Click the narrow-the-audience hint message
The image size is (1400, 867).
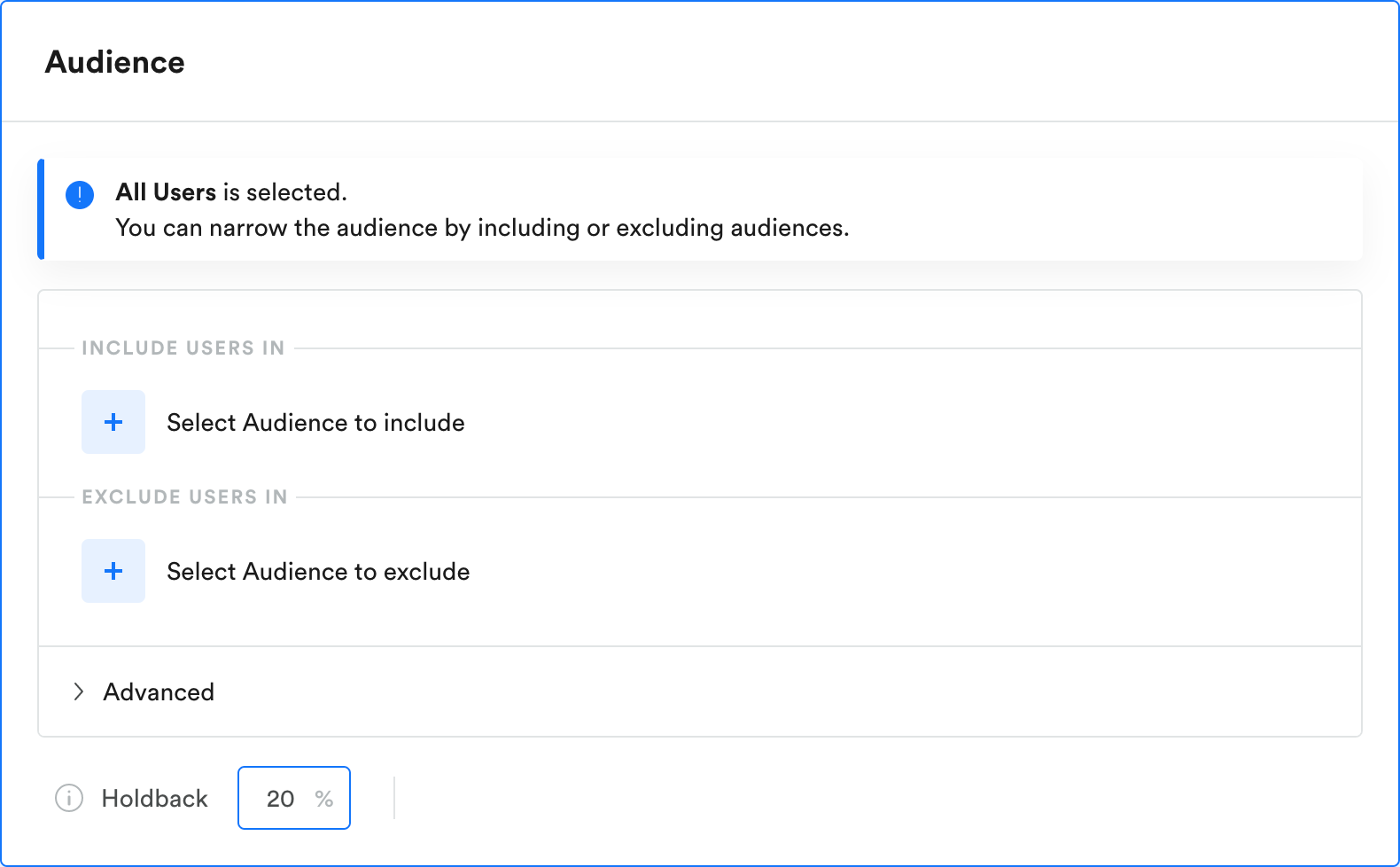click(482, 228)
